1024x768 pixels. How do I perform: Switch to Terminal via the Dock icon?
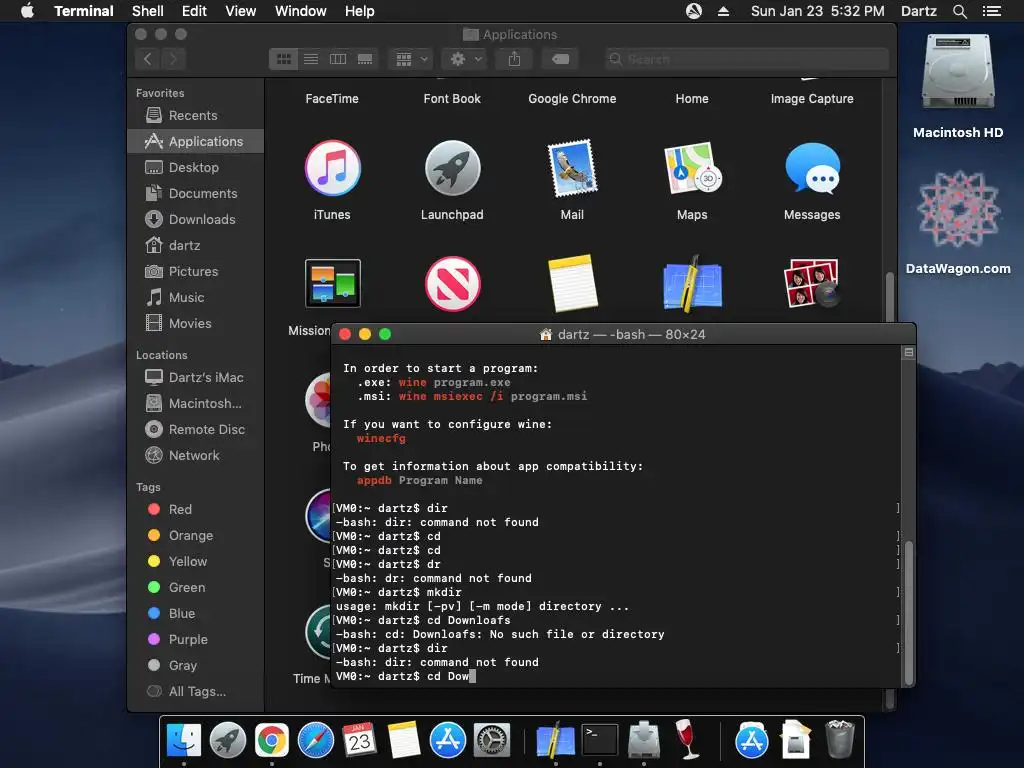pyautogui.click(x=600, y=741)
